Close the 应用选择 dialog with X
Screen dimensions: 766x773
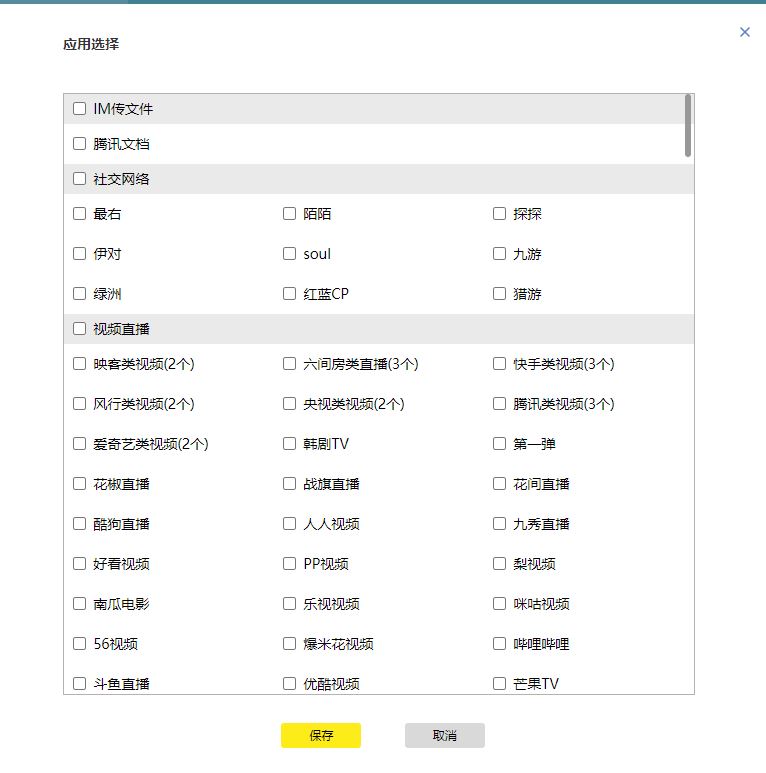[x=744, y=32]
